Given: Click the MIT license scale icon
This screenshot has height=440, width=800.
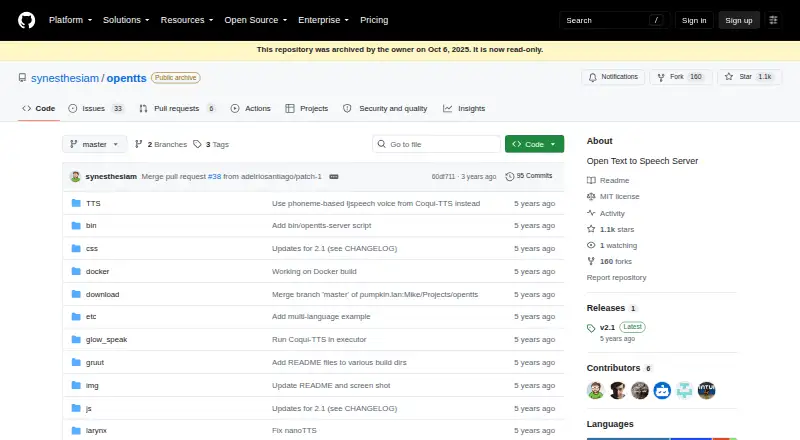Looking at the screenshot, I should pyautogui.click(x=591, y=197).
